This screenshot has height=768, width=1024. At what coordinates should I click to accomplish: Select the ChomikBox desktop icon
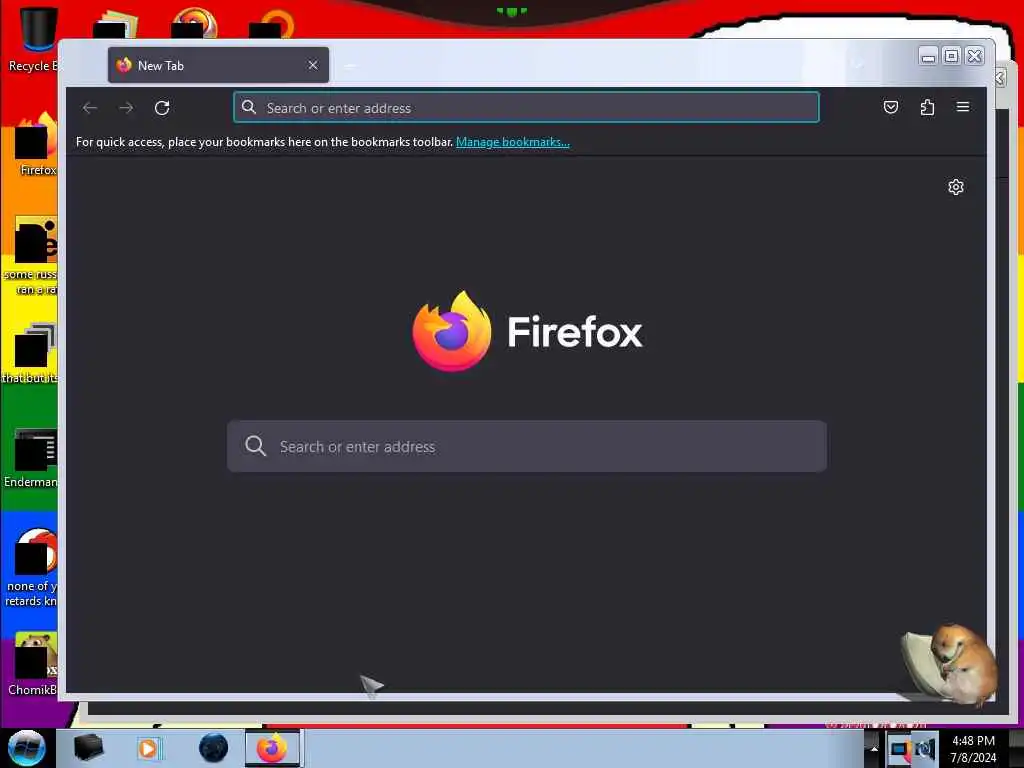(33, 664)
